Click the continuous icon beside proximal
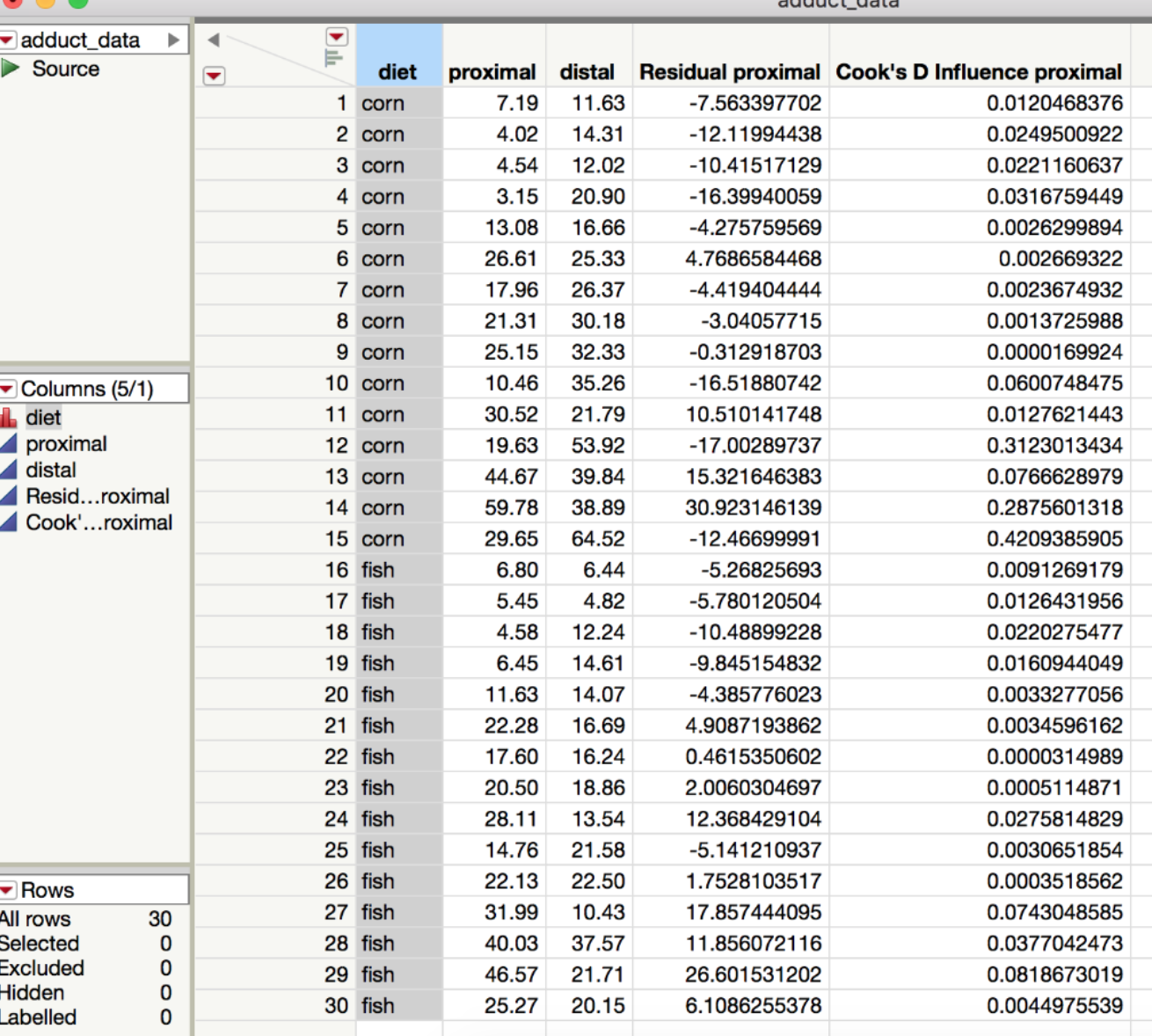The width and height of the screenshot is (1152, 1036). click(x=9, y=444)
